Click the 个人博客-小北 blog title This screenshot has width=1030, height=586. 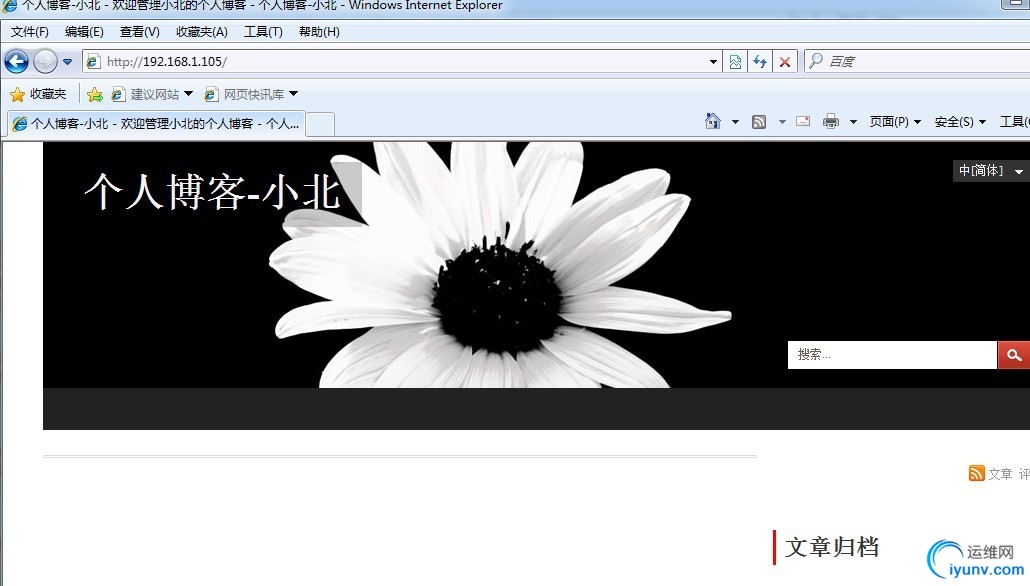tap(212, 191)
